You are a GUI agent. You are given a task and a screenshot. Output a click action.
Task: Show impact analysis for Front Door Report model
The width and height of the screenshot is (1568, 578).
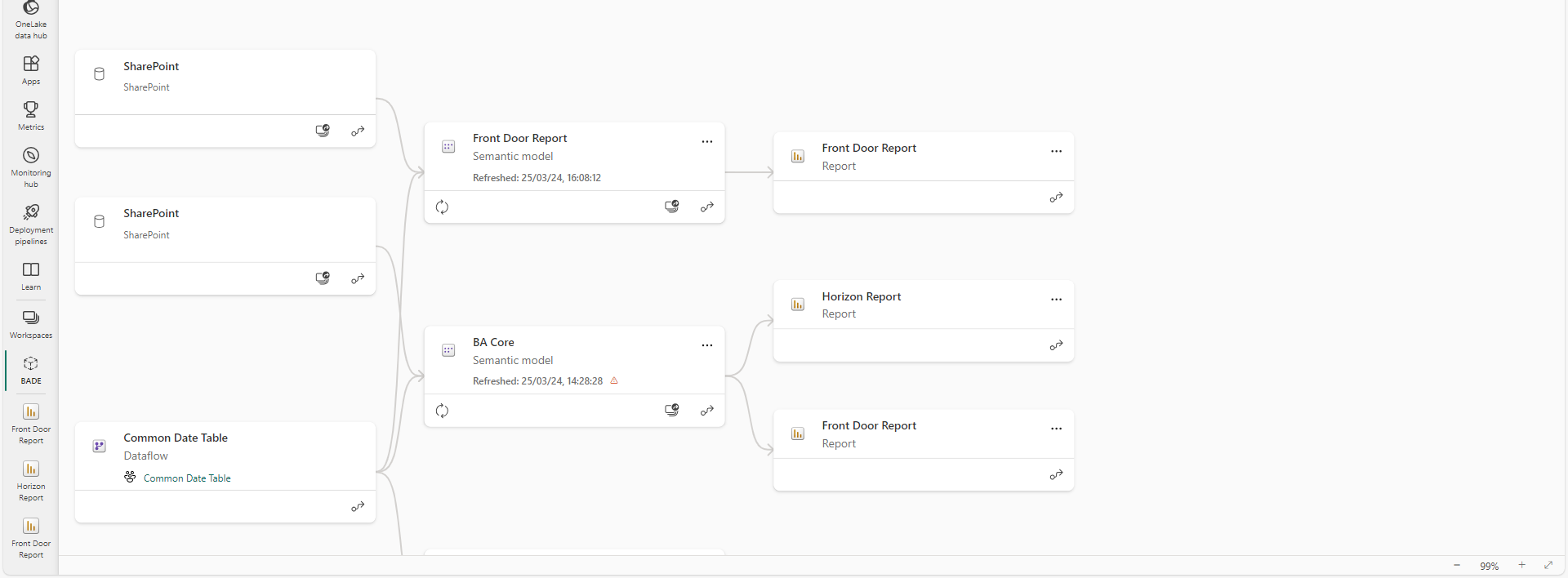click(672, 207)
